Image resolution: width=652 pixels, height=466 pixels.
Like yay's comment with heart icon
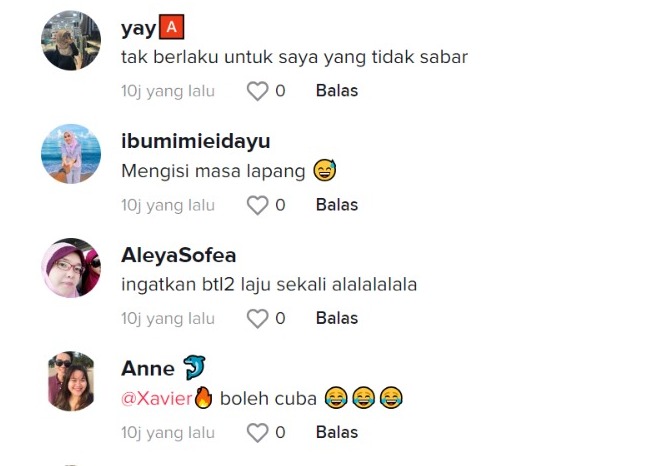[x=257, y=91]
